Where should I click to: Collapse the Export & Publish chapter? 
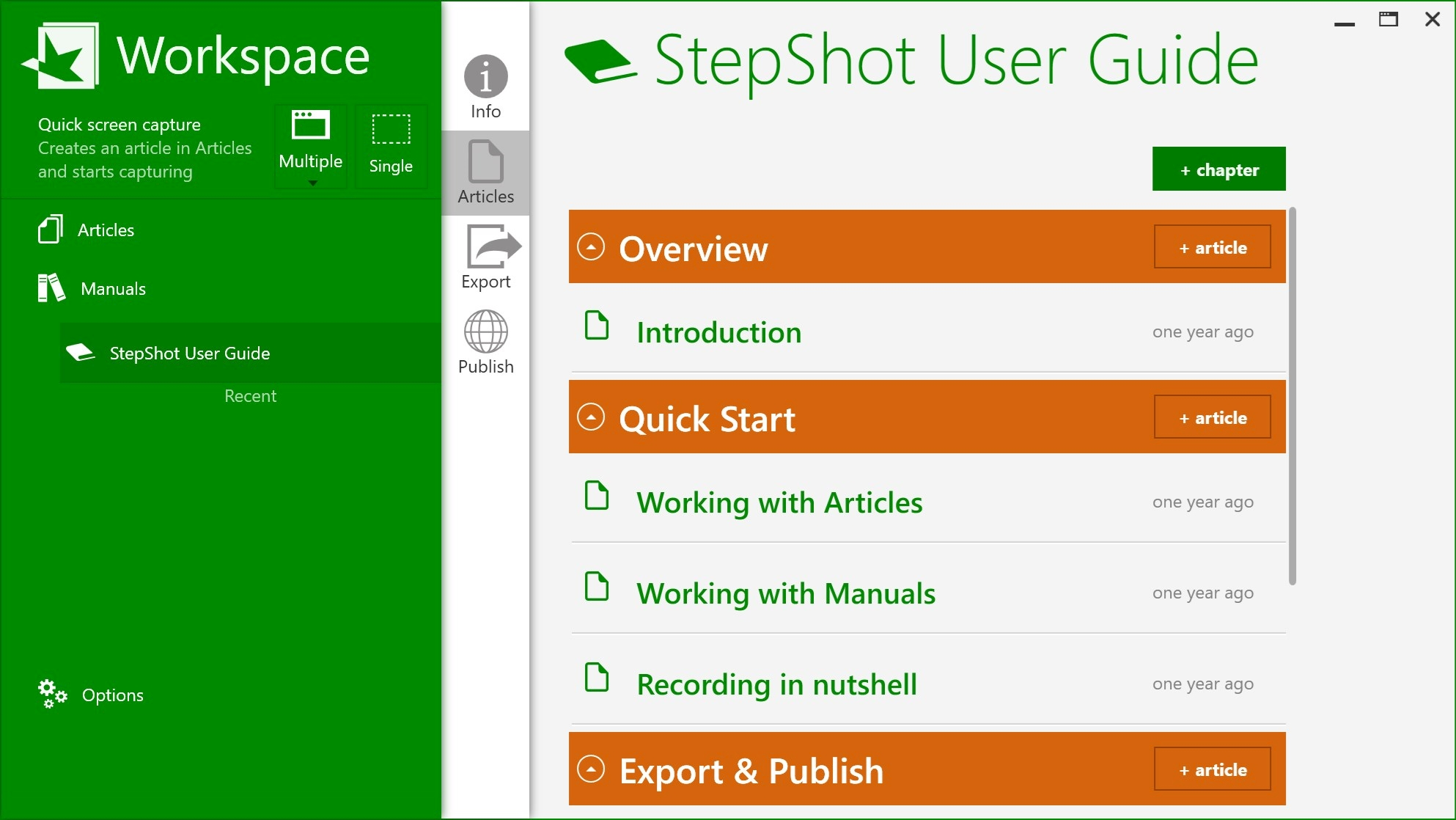pyautogui.click(x=591, y=769)
